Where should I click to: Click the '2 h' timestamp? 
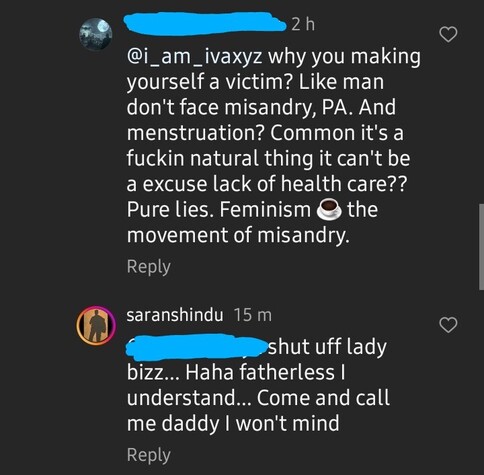303,24
